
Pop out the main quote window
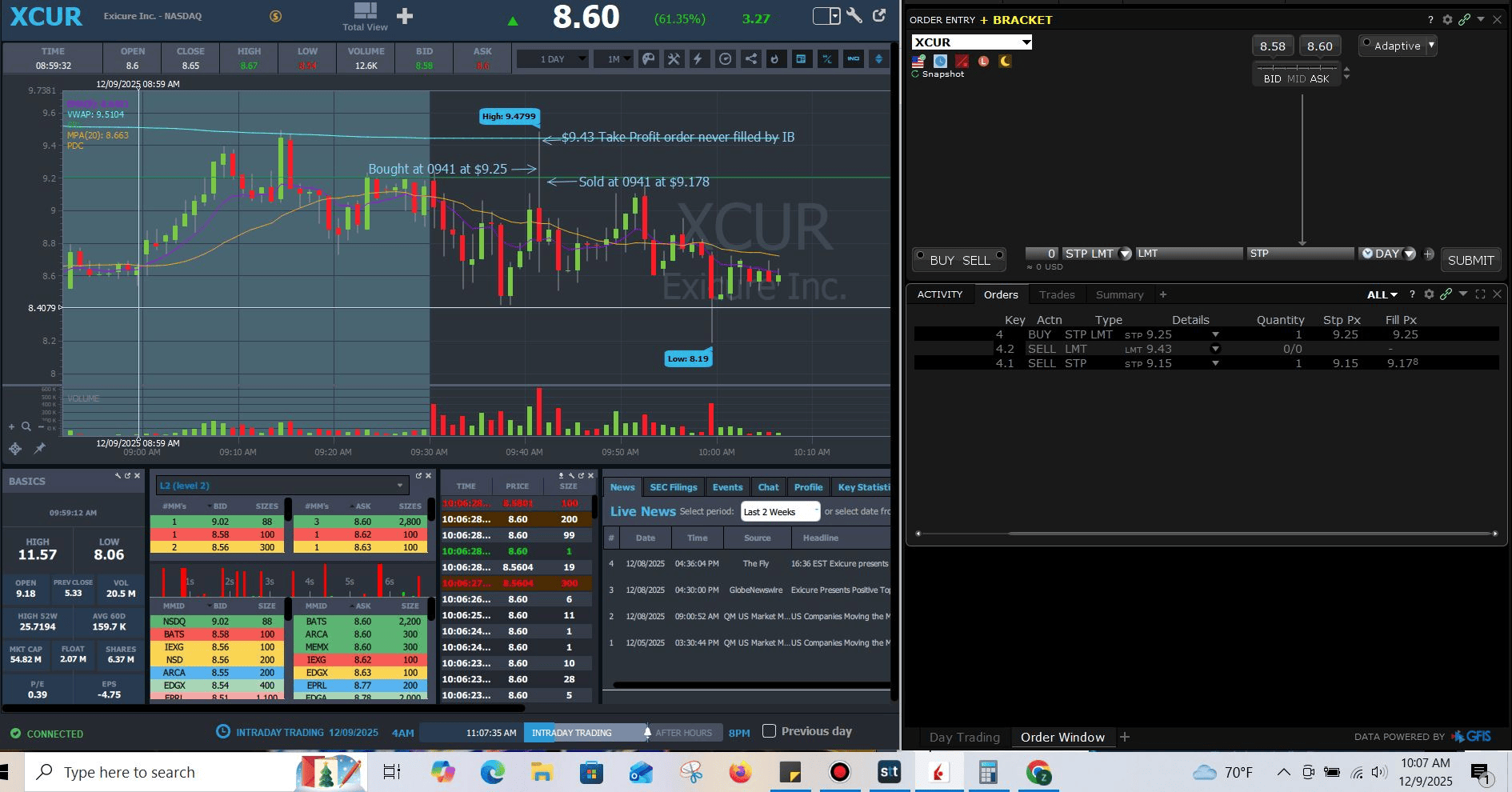click(x=879, y=16)
